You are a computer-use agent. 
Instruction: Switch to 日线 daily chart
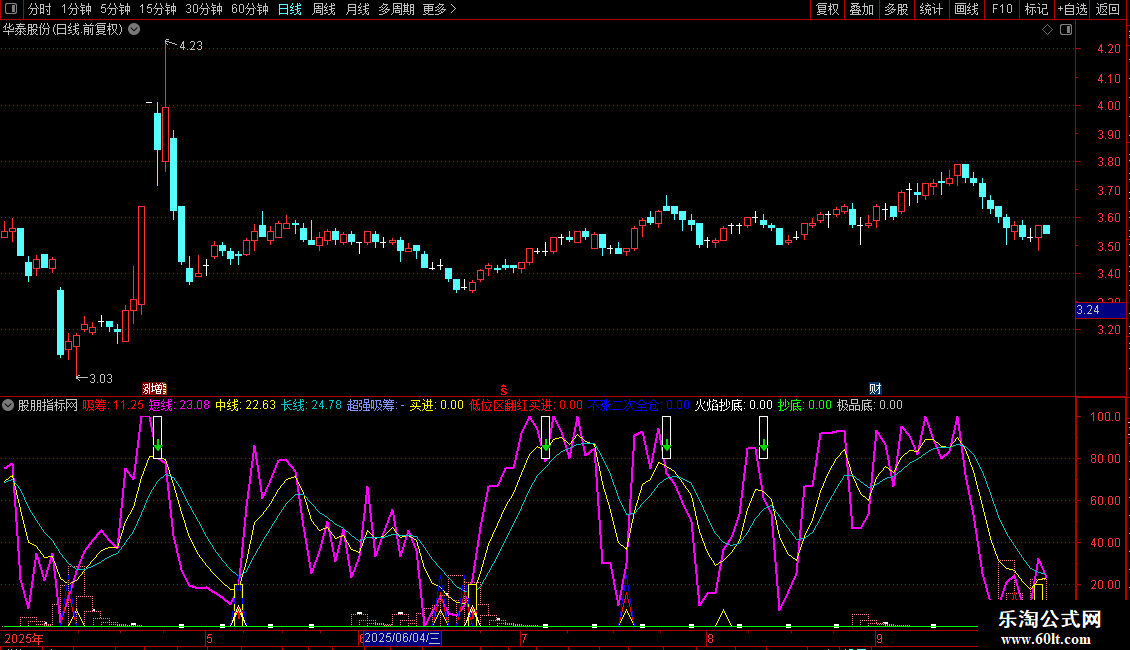point(290,9)
